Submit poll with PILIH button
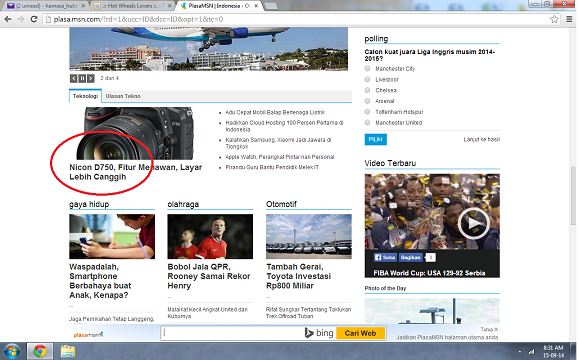This screenshot has height=360, width=579. point(376,139)
